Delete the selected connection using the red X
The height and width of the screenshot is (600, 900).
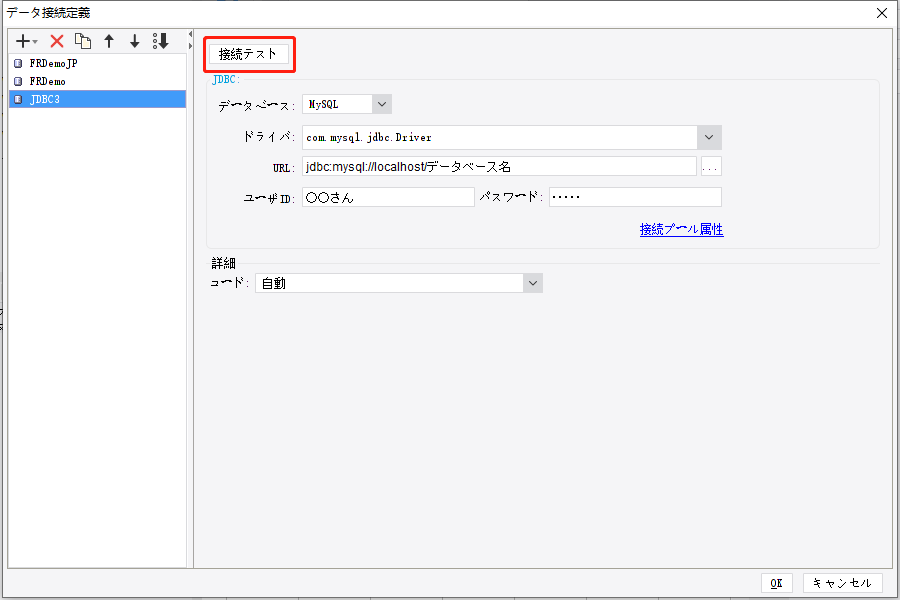(57, 41)
